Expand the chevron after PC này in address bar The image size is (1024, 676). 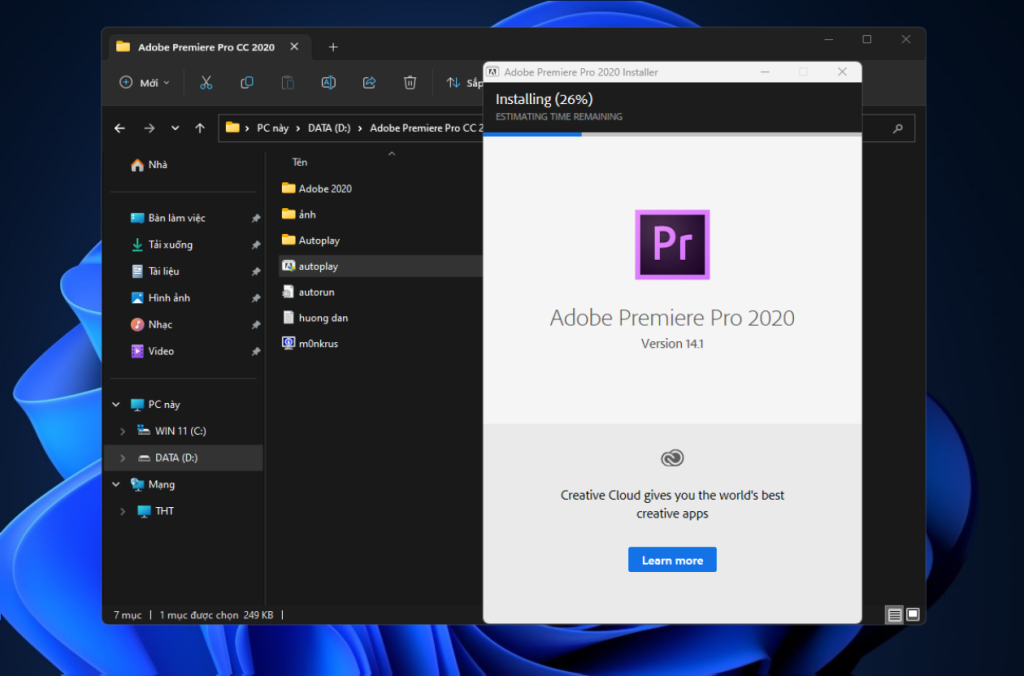[x=298, y=129]
